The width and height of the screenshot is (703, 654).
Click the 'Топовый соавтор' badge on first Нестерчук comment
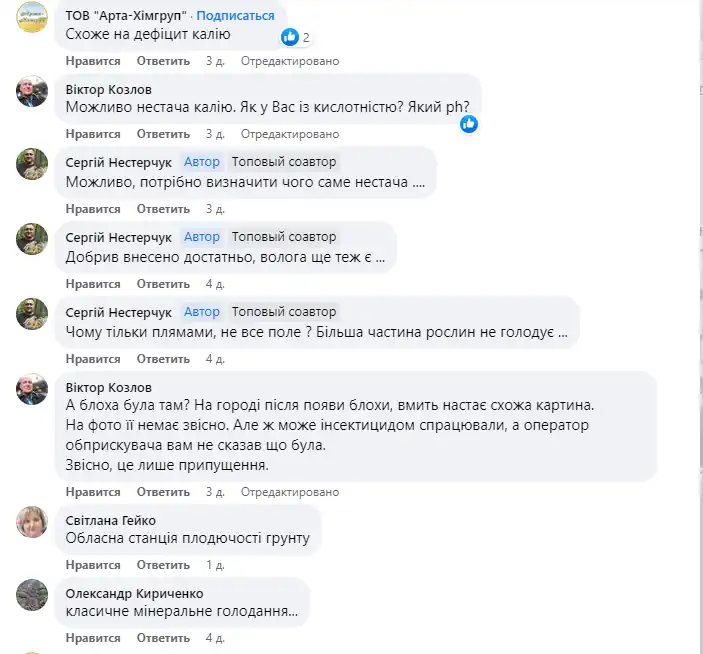click(284, 161)
